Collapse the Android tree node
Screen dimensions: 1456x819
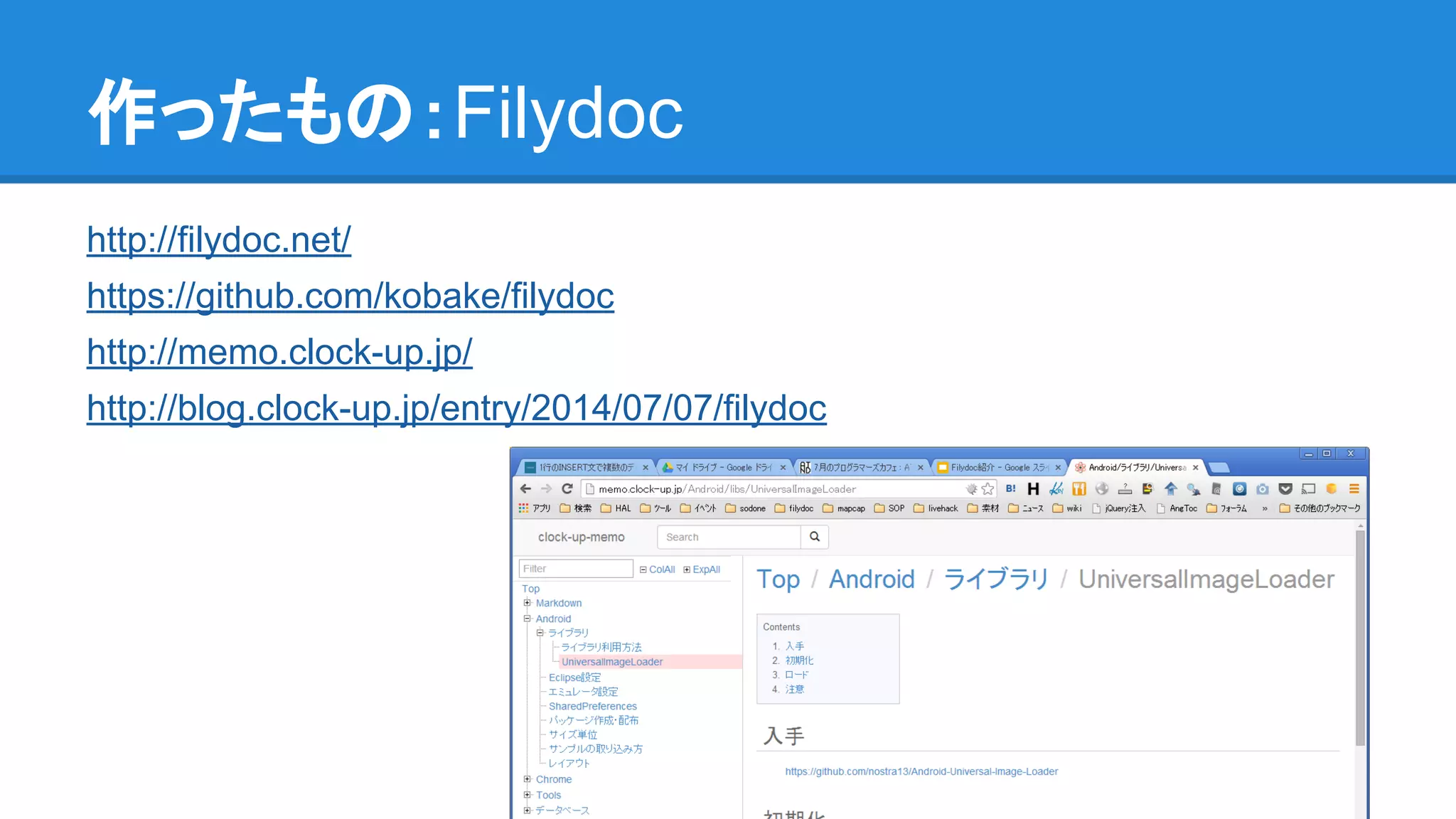[x=528, y=619]
